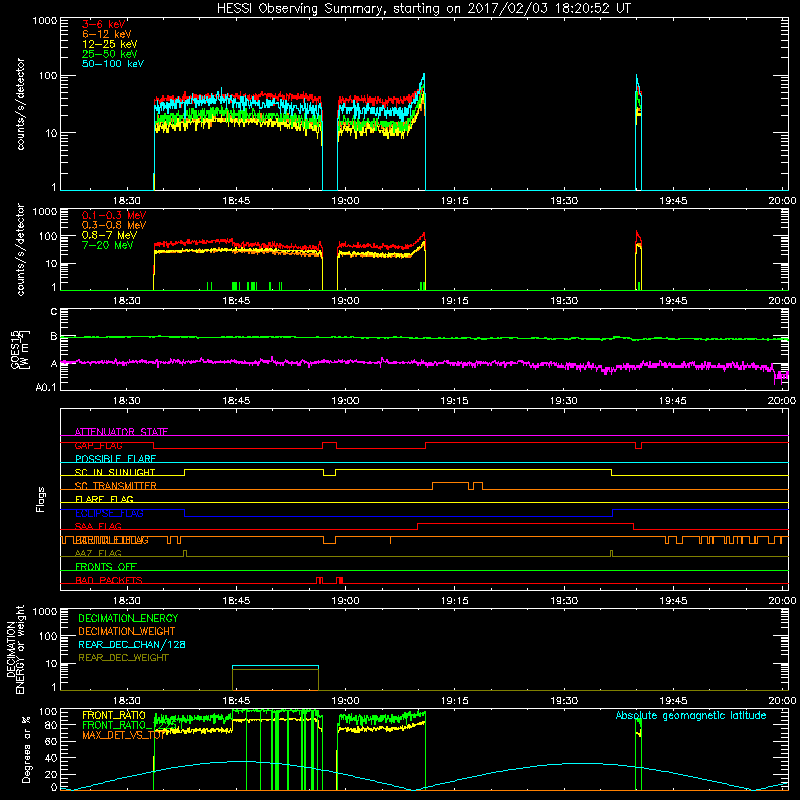Click the 0.8-7 MeV legend label
Screen dimensions: 800x800
point(109,235)
